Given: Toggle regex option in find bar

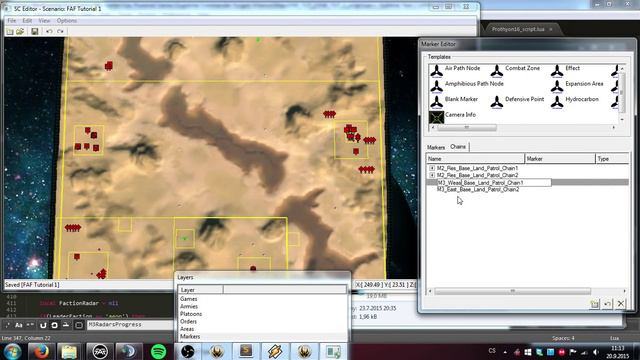Looking at the screenshot, I should coord(8,325).
